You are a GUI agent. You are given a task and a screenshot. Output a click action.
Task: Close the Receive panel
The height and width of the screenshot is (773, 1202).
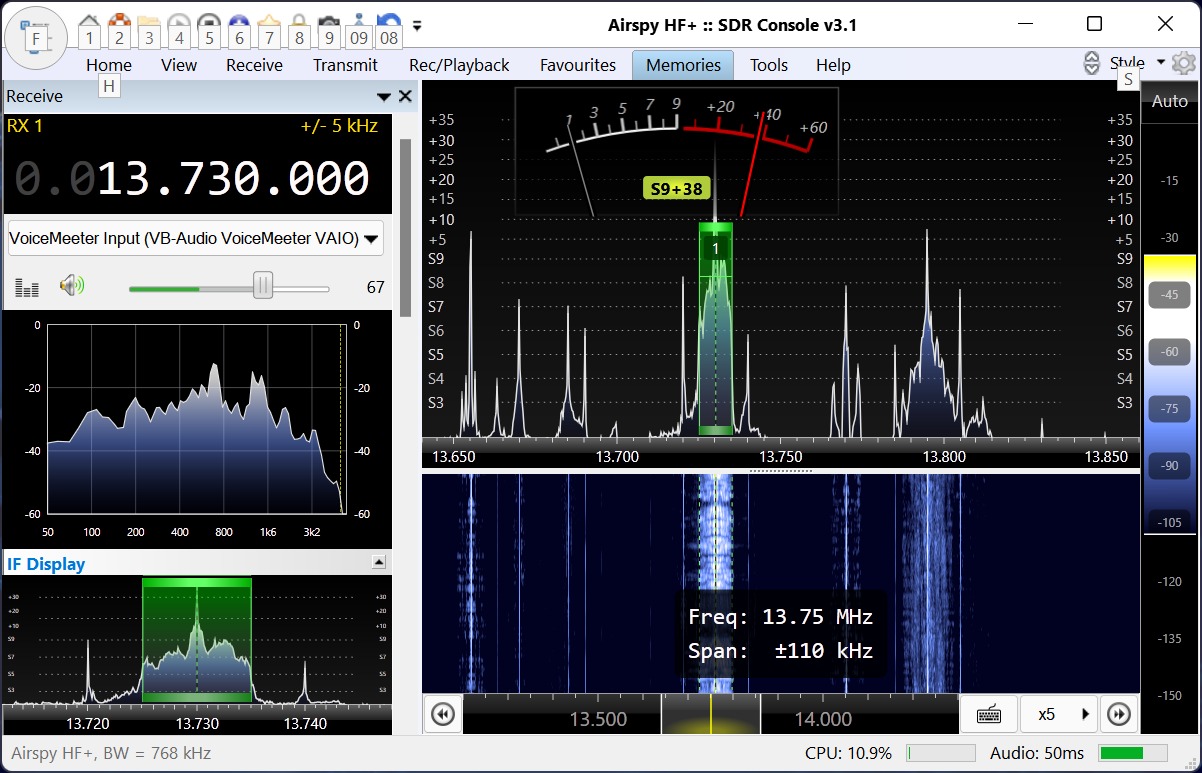(405, 96)
